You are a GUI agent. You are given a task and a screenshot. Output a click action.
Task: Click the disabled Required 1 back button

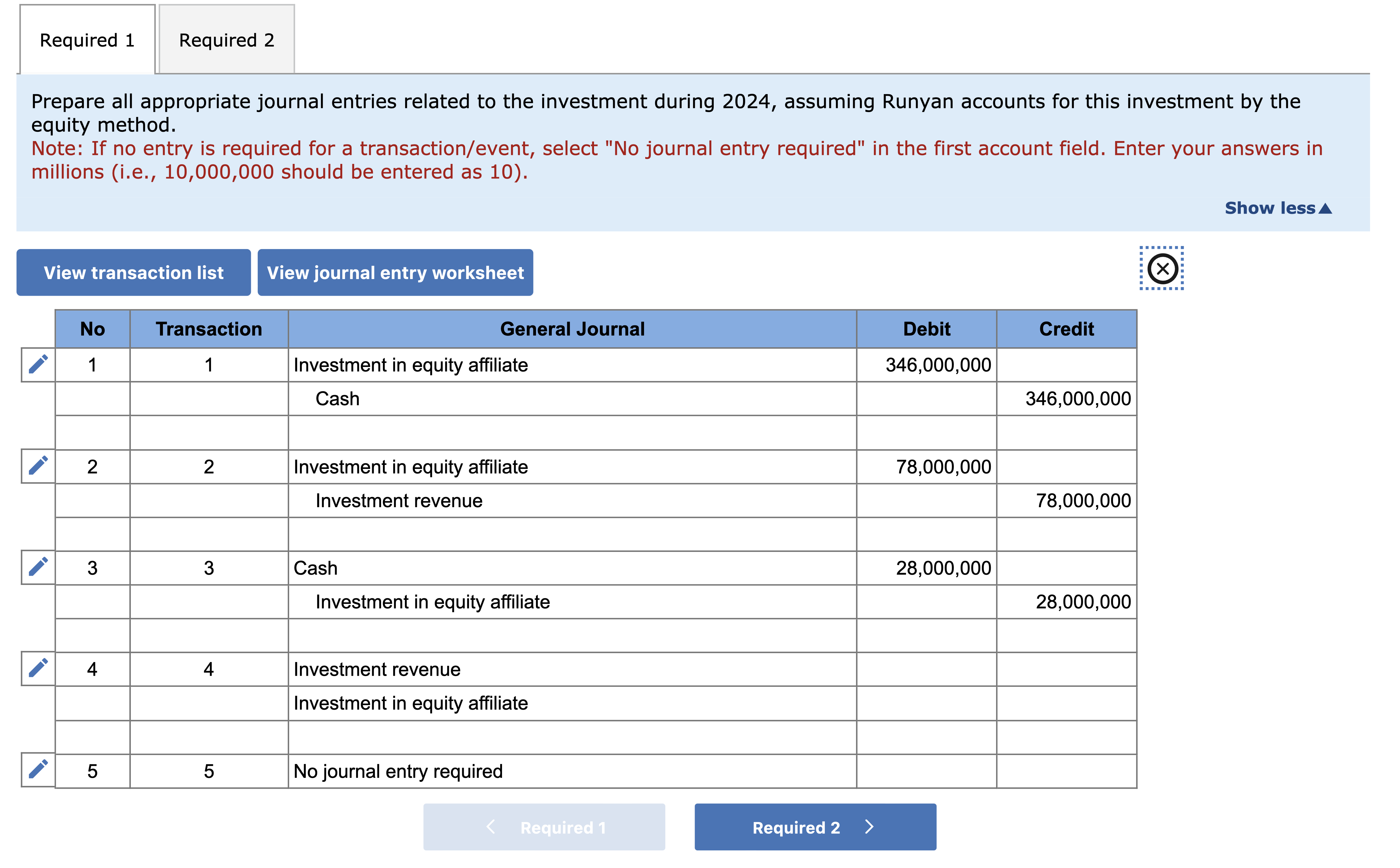tap(545, 827)
